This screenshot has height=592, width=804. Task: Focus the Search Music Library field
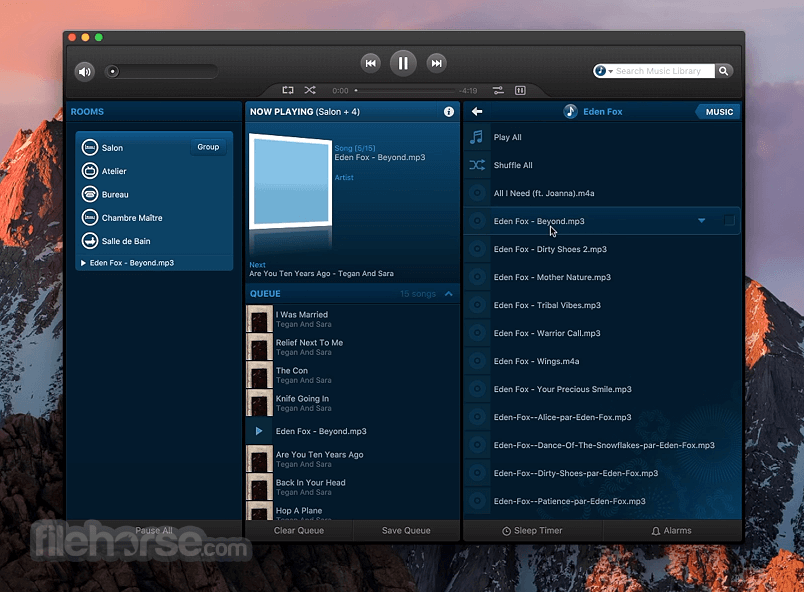[x=664, y=71]
